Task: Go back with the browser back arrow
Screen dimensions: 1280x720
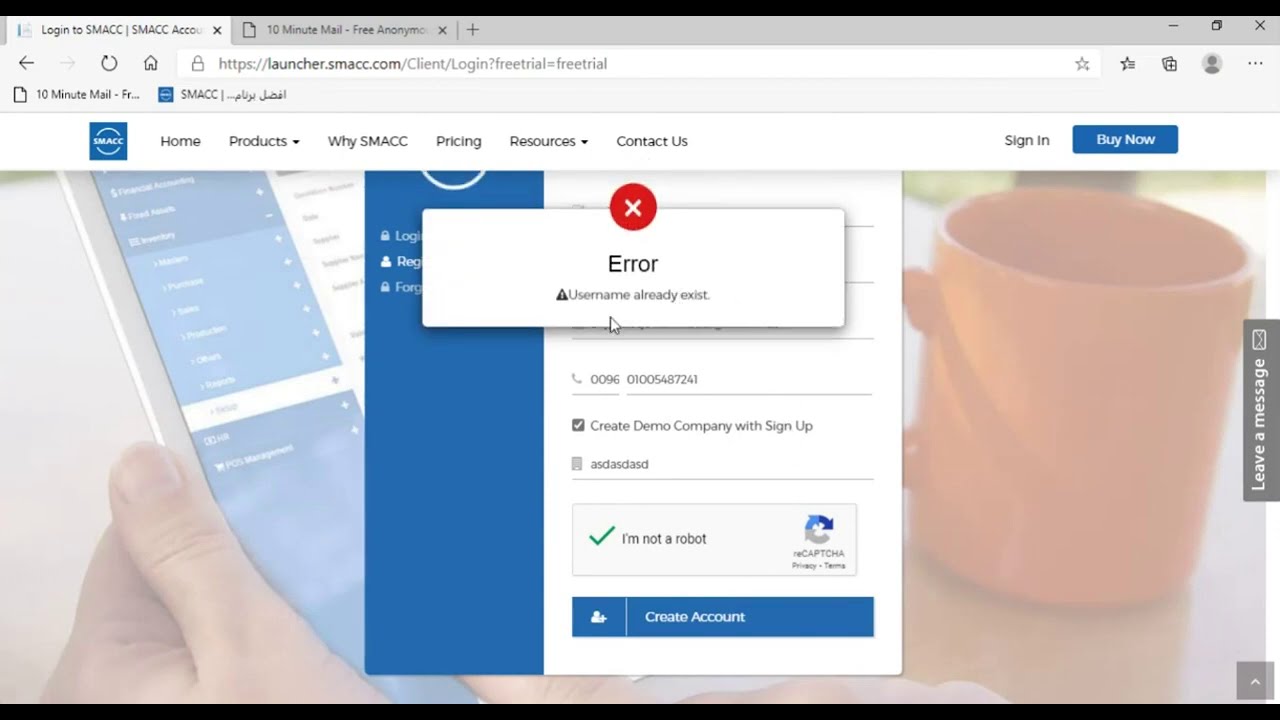Action: (26, 63)
